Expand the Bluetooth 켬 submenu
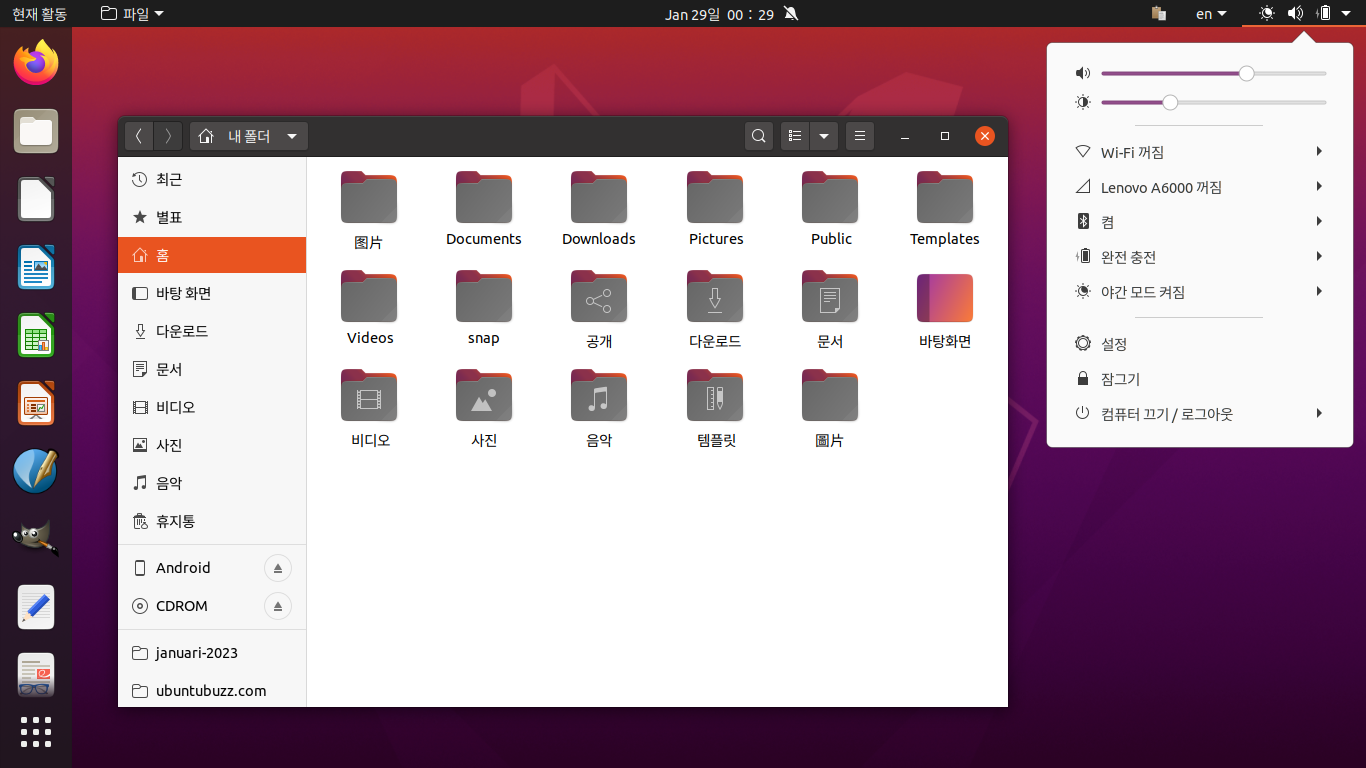1366x768 pixels. tap(1199, 222)
